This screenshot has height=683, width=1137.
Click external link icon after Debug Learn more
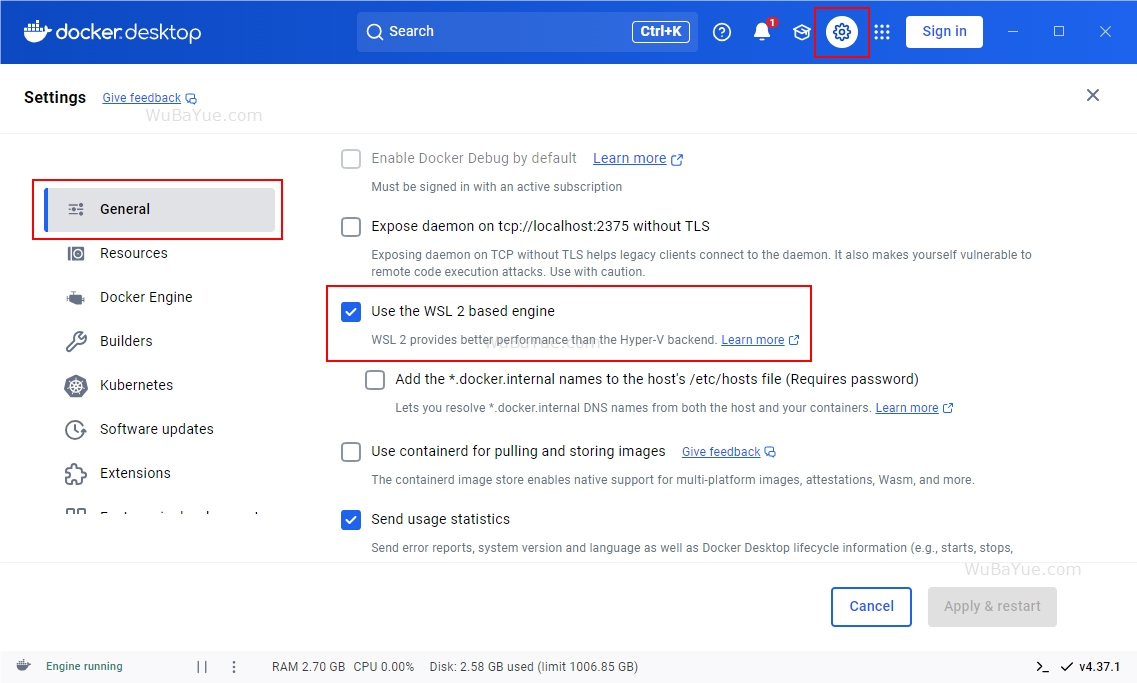click(677, 160)
